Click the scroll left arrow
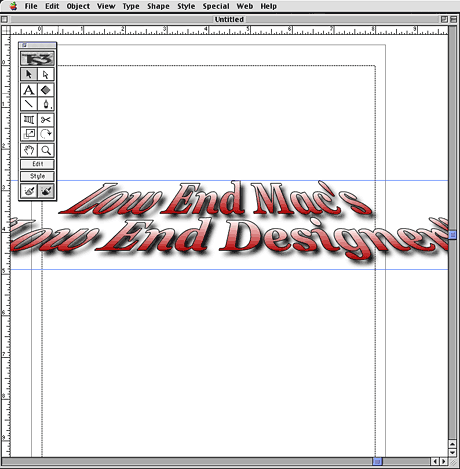 (435, 462)
